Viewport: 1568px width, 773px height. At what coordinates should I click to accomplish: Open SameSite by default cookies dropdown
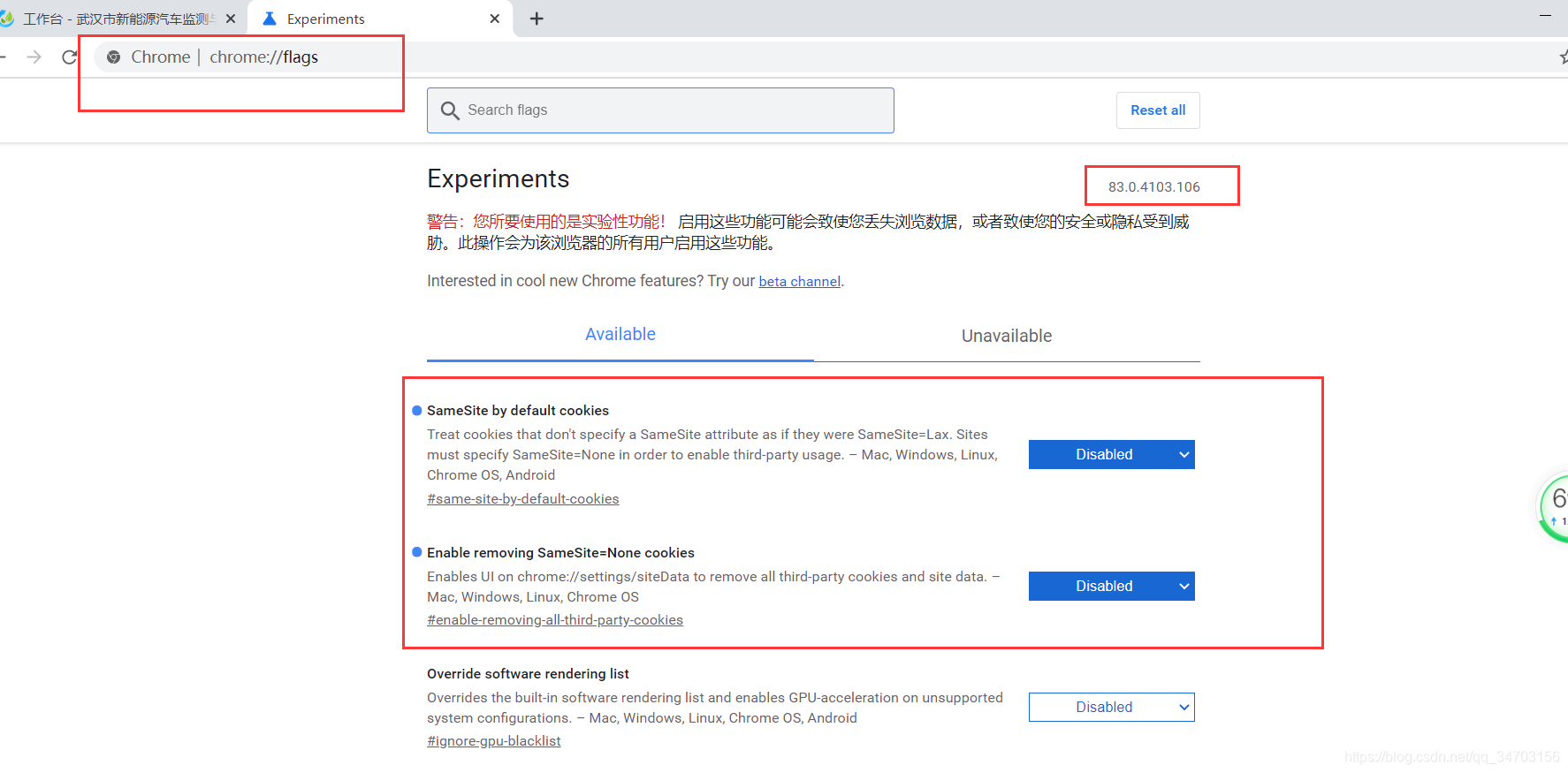[1111, 454]
